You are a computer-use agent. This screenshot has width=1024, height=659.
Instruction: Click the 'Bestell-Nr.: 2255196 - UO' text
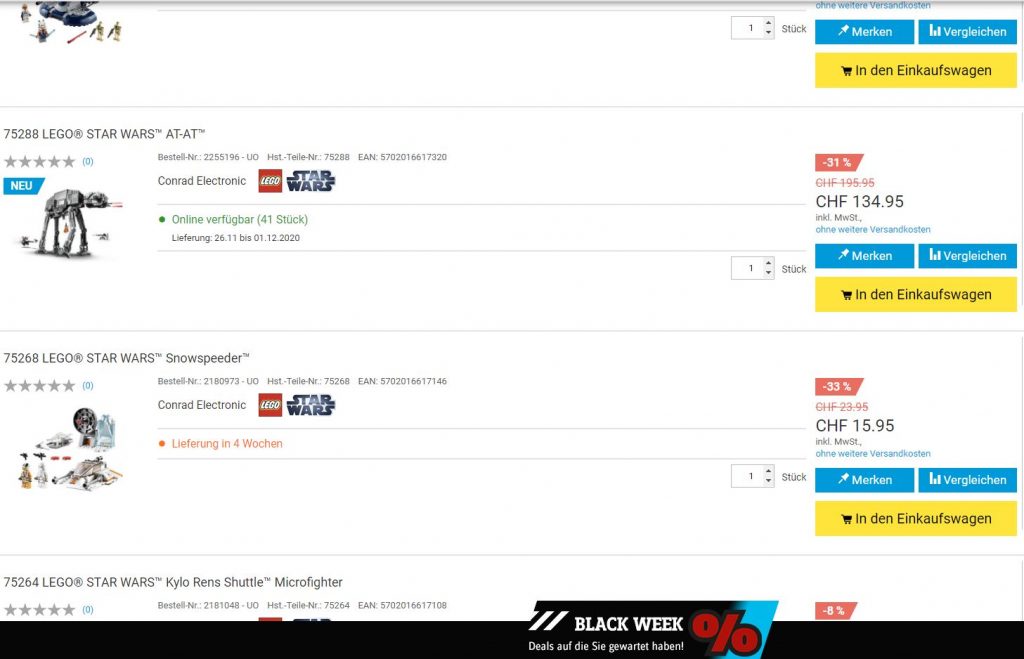[208, 157]
